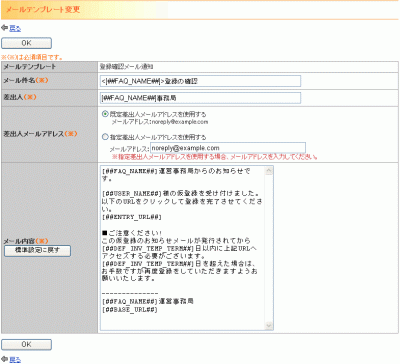Click the 差出人メールアドレス label
Image resolution: width=400 pixels, height=364 pixels.
[x=40, y=134]
